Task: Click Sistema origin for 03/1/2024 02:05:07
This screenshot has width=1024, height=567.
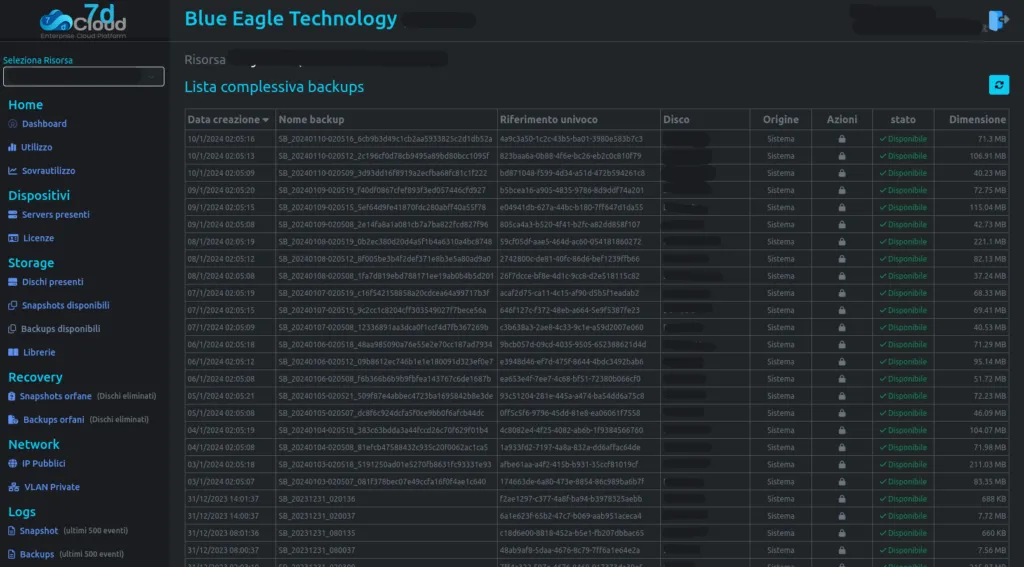Action: point(781,481)
